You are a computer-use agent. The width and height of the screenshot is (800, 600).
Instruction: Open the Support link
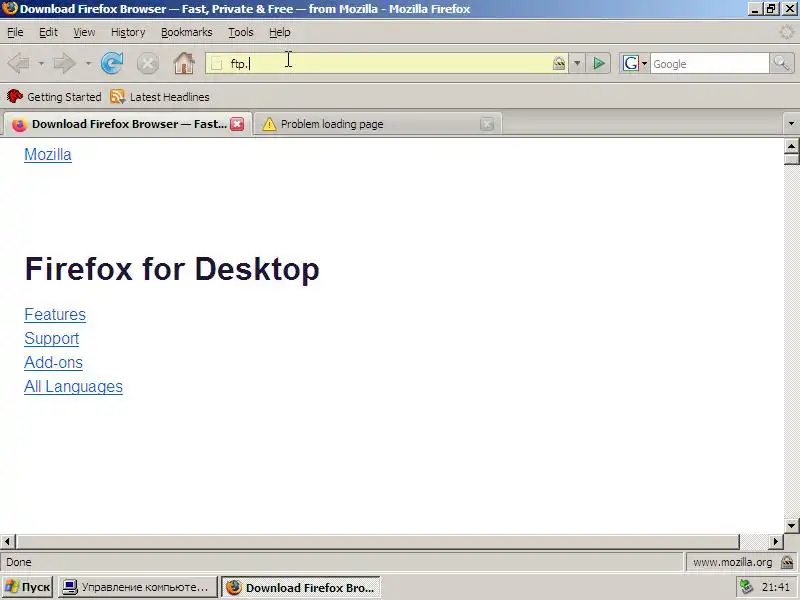[52, 338]
